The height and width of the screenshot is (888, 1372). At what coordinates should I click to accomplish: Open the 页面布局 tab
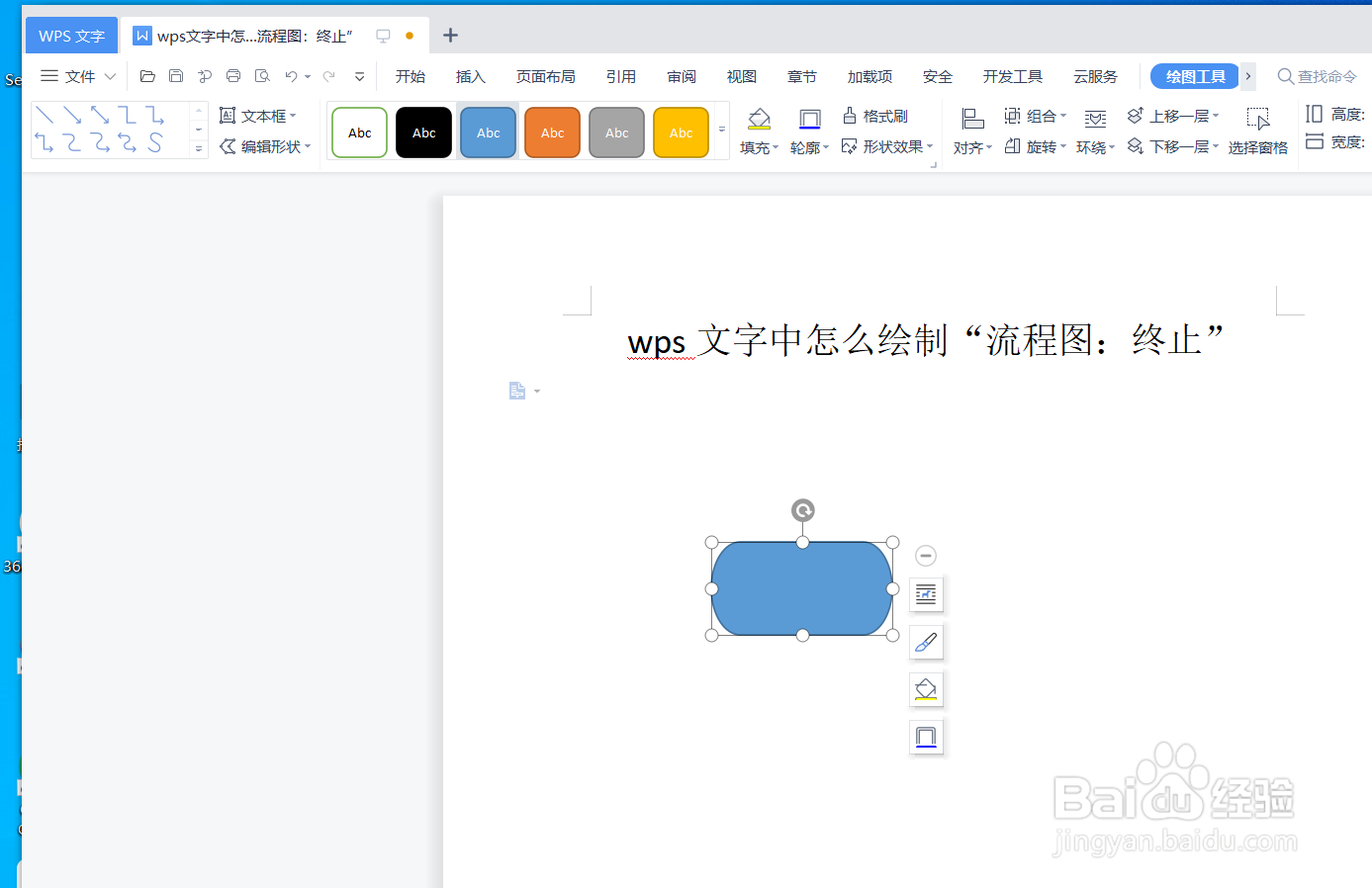(546, 76)
